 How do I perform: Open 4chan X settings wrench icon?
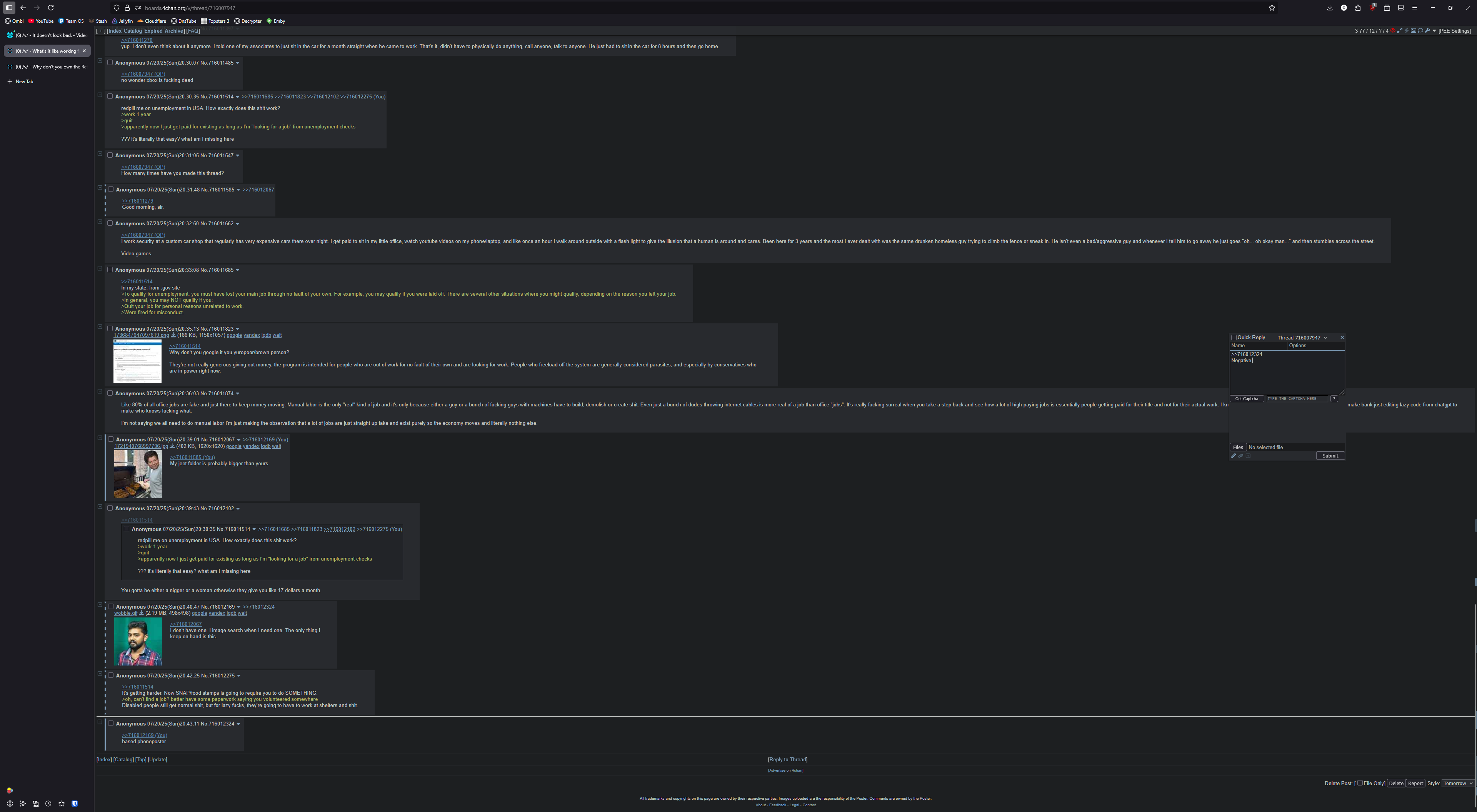pyautogui.click(x=1427, y=31)
